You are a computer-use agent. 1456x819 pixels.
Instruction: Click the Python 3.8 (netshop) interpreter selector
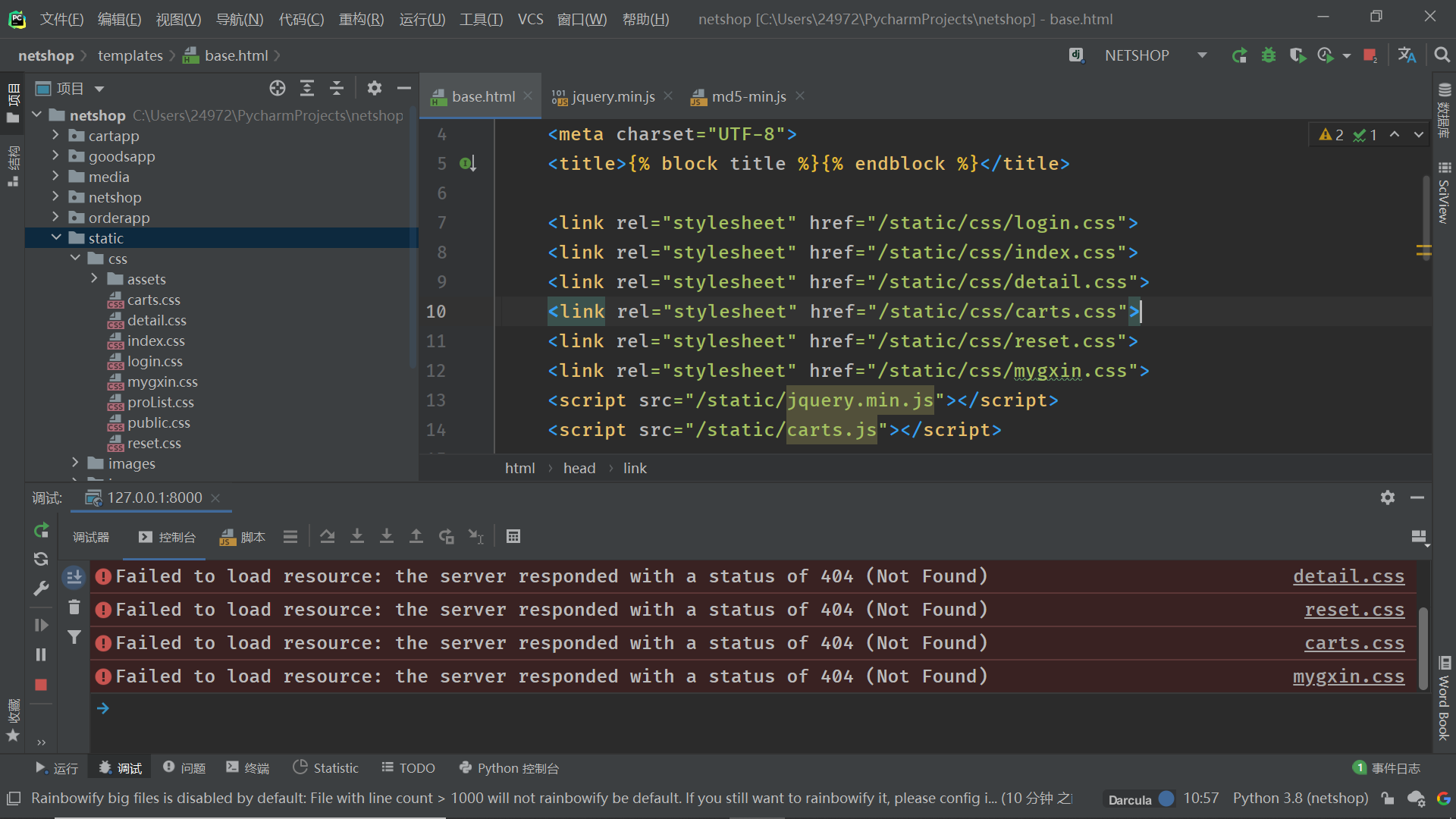pos(1301,798)
